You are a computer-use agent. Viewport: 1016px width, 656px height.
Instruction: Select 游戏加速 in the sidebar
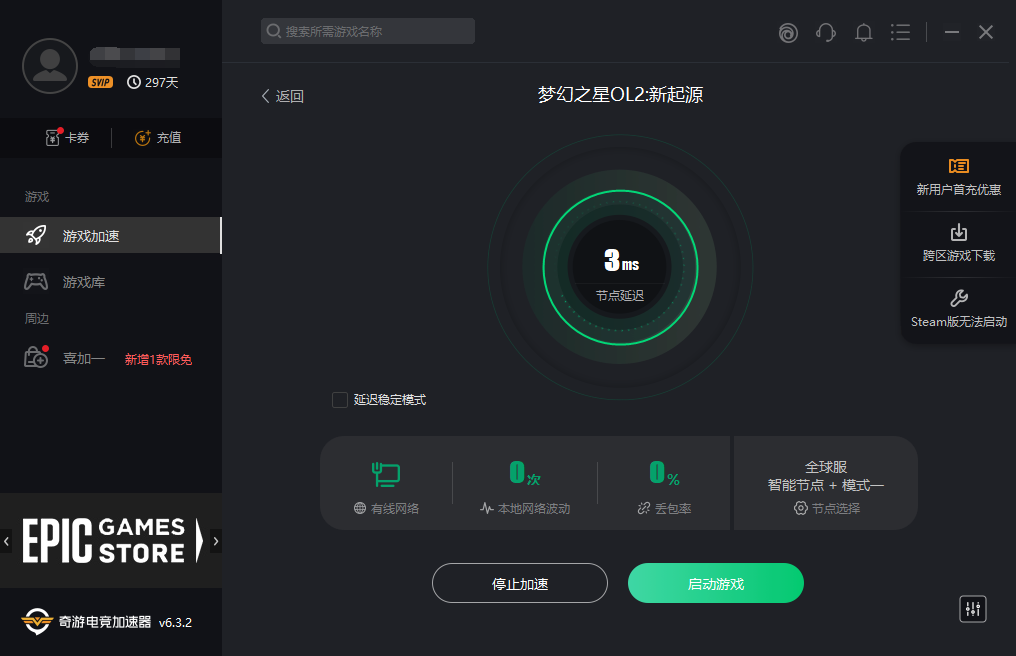pyautogui.click(x=111, y=235)
